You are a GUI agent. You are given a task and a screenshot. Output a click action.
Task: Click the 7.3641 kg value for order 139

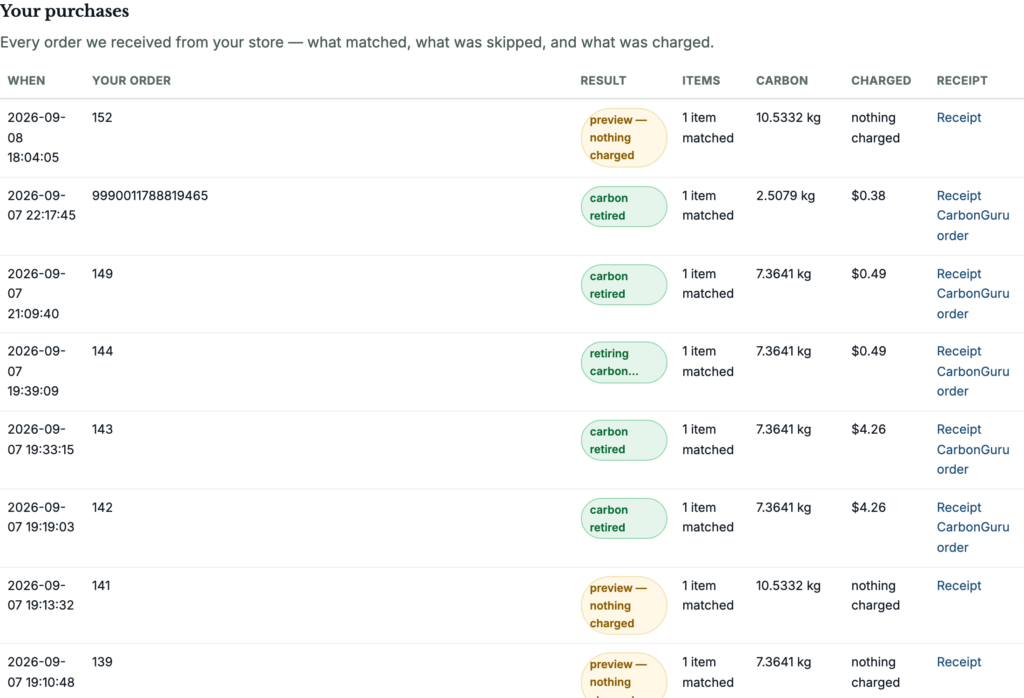[x=784, y=662]
